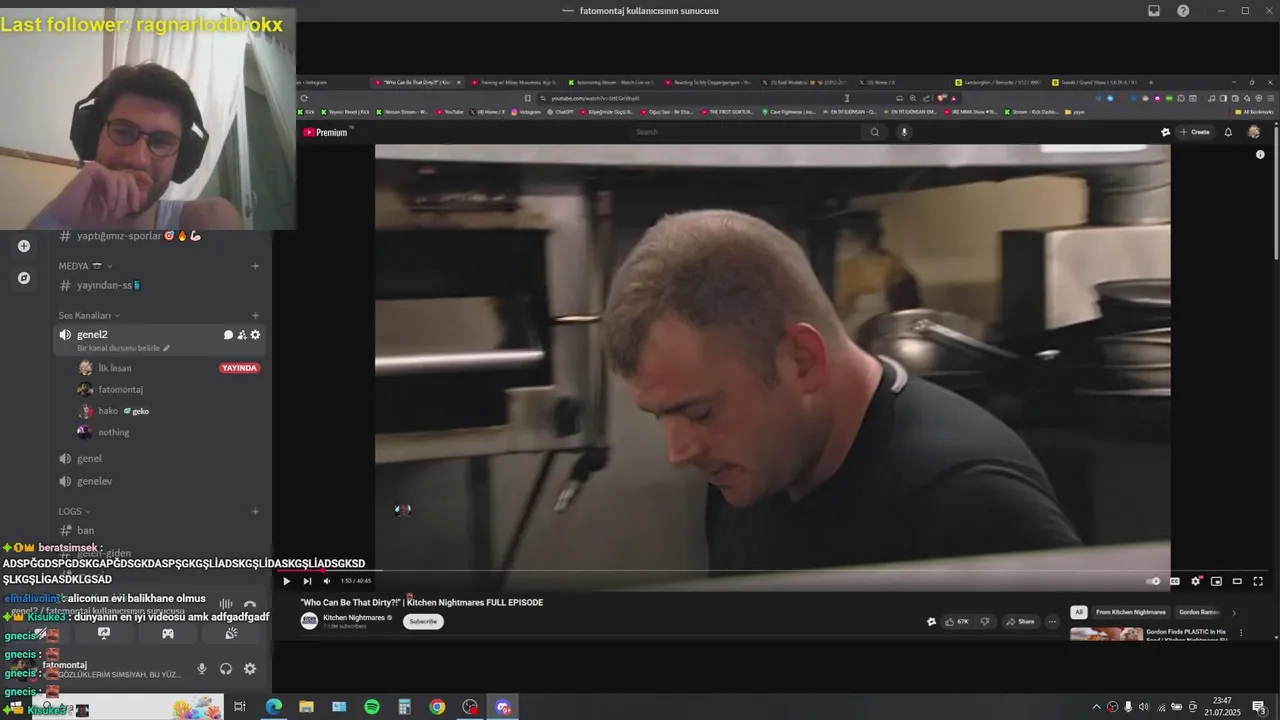Expand filter chips with right chevron
Image resolution: width=1280 pixels, height=720 pixels.
(x=1234, y=612)
